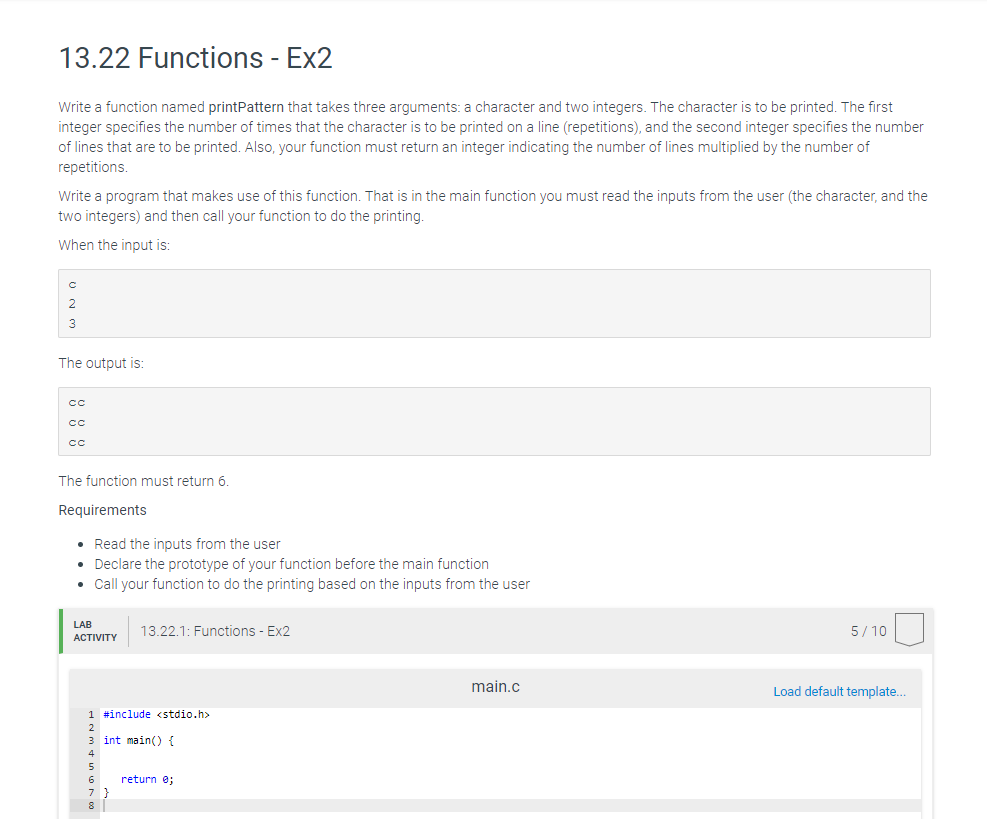The width and height of the screenshot is (987, 819).
Task: Open the Load default template link
Action: 840,691
